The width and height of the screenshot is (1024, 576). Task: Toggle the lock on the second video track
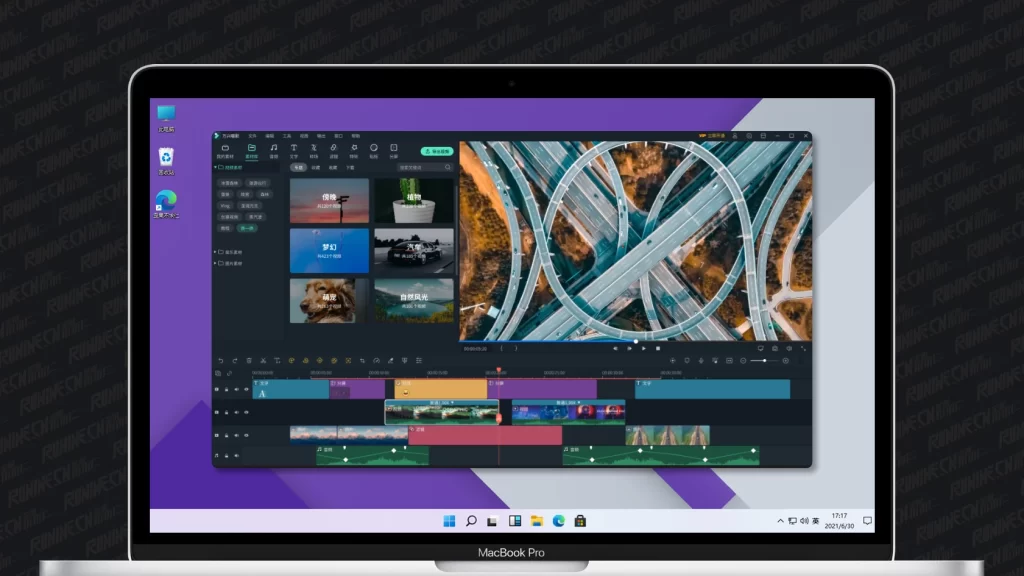point(227,413)
